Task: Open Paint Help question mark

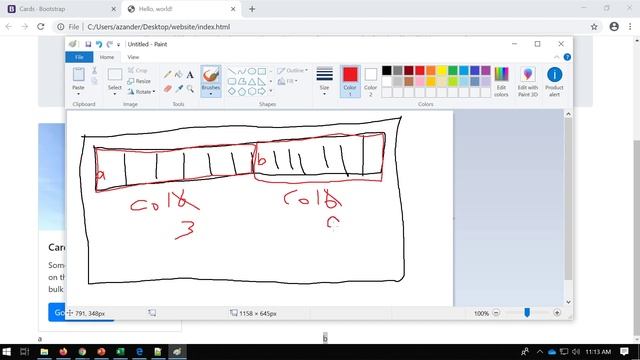Action: 567,57
